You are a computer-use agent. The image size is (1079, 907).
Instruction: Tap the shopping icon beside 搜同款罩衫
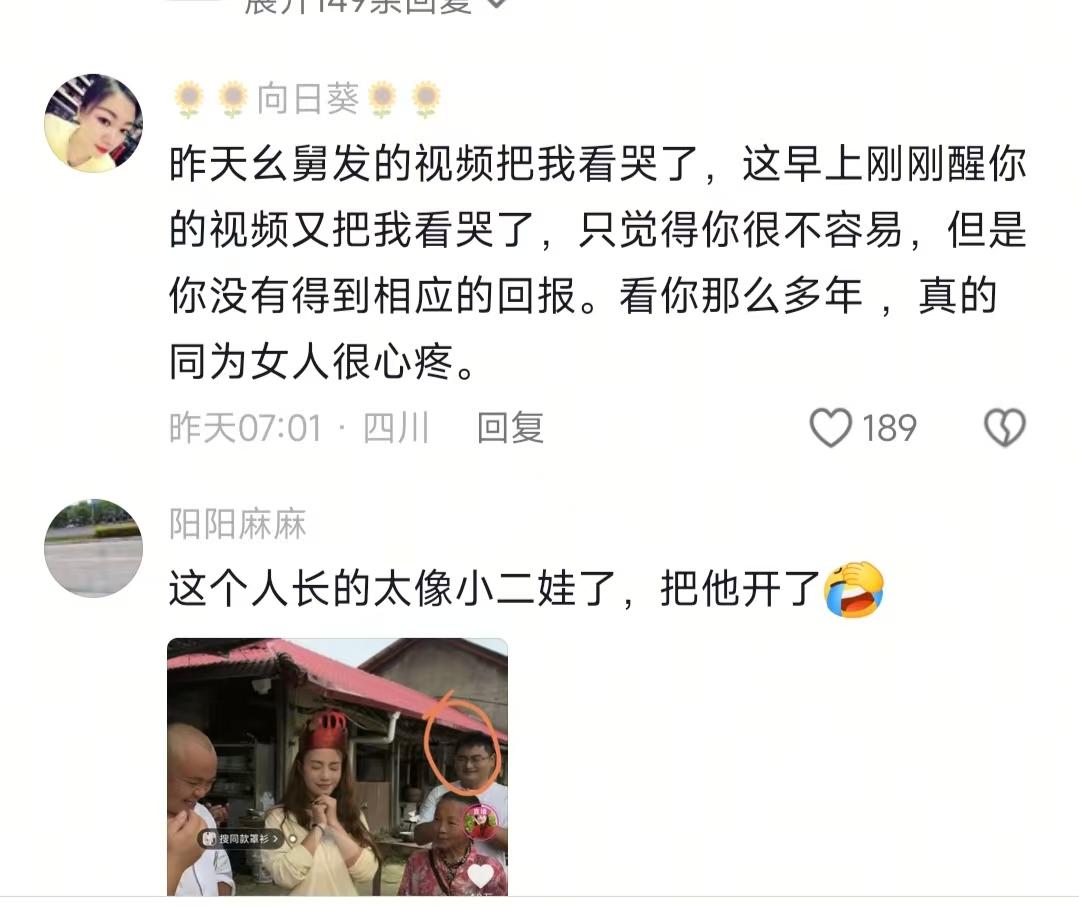[209, 838]
